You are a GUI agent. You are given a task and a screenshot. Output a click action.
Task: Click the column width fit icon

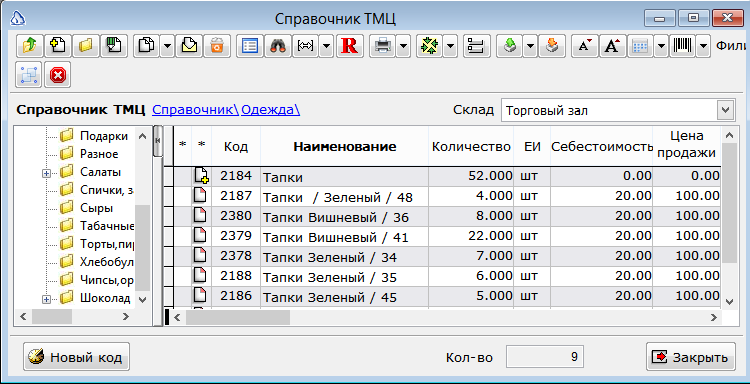[x=306, y=45]
